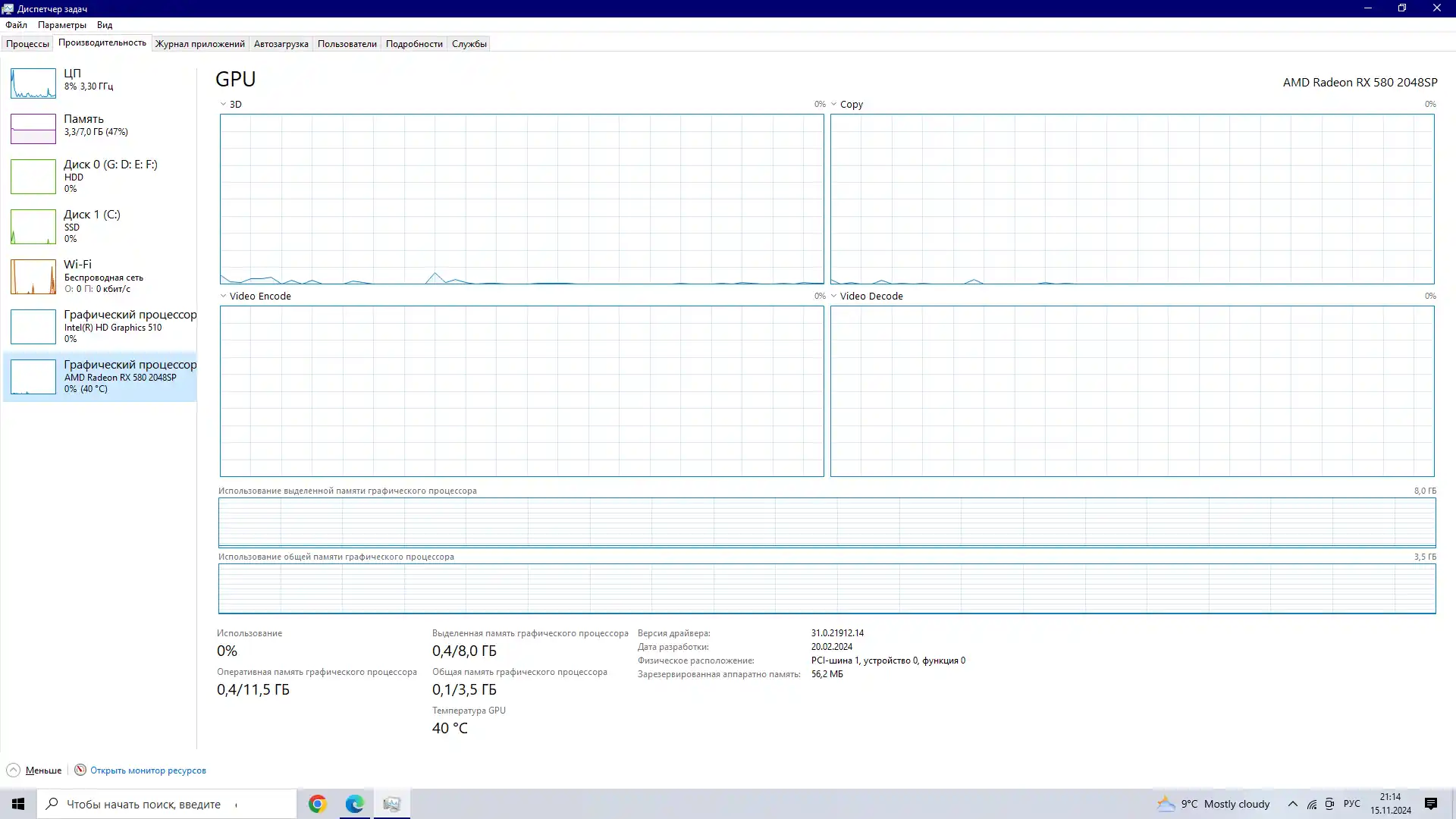
Task: Open the Память memory graph thumbnail
Action: (33, 129)
